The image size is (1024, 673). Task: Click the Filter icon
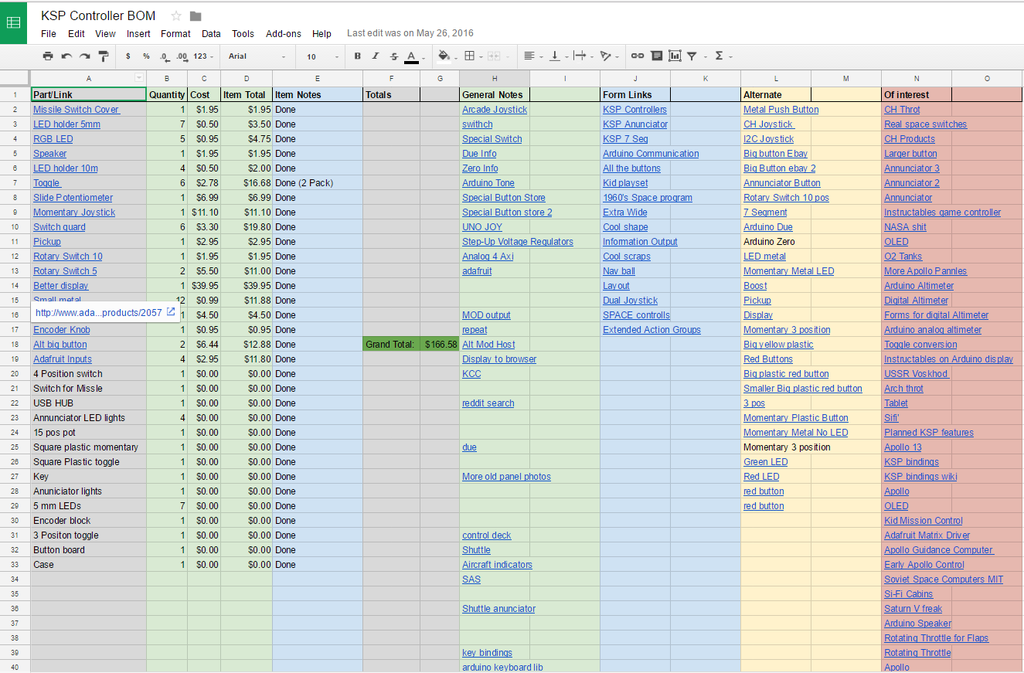(692, 56)
